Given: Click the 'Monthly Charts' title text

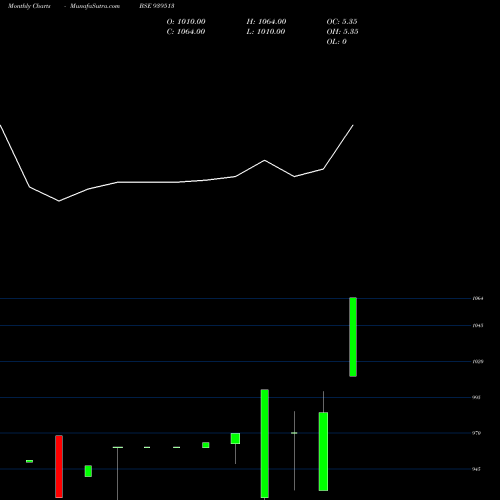Looking at the screenshot, I should tap(29, 6).
